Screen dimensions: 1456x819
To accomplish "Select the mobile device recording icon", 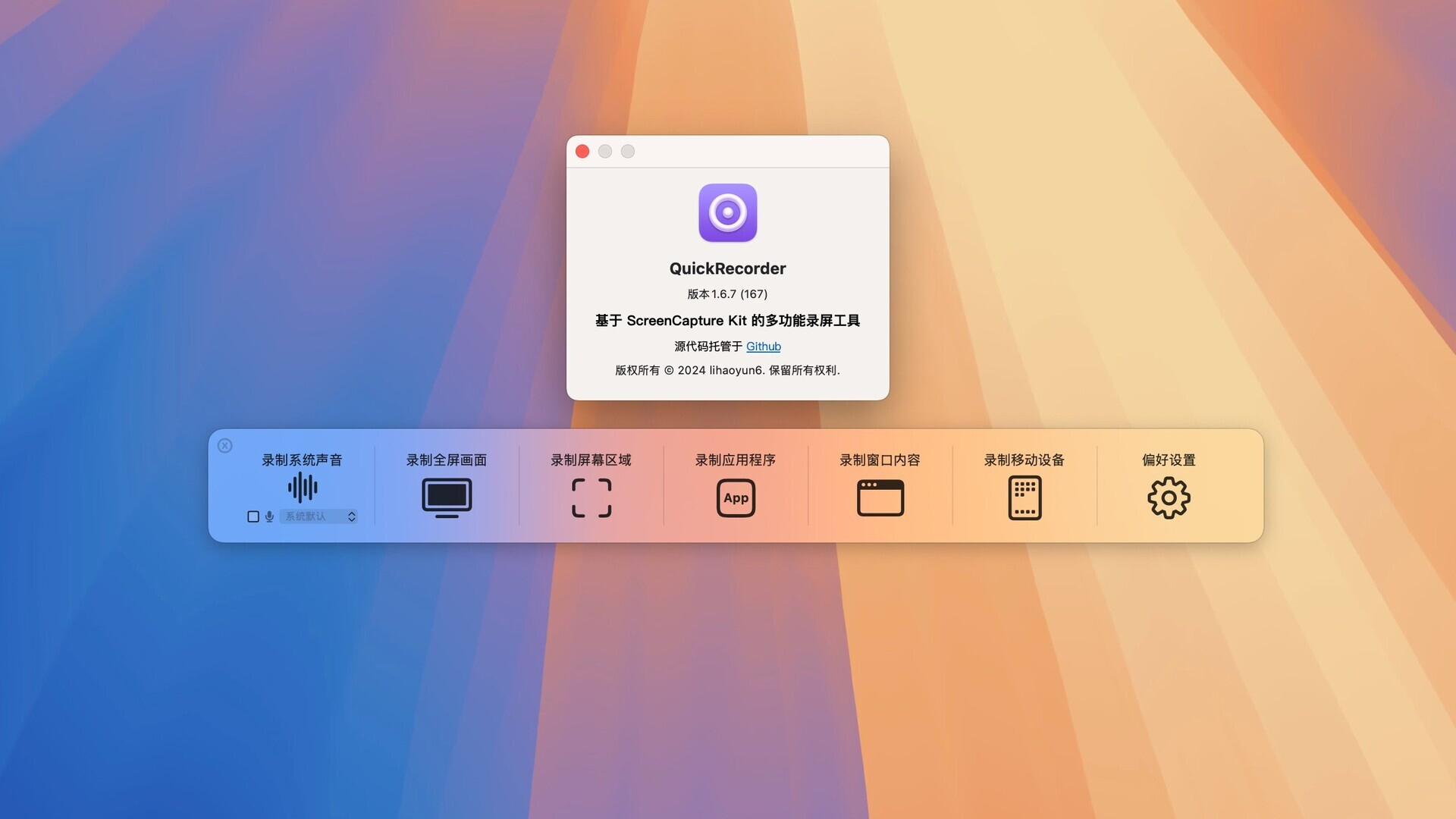I will coord(1025,498).
